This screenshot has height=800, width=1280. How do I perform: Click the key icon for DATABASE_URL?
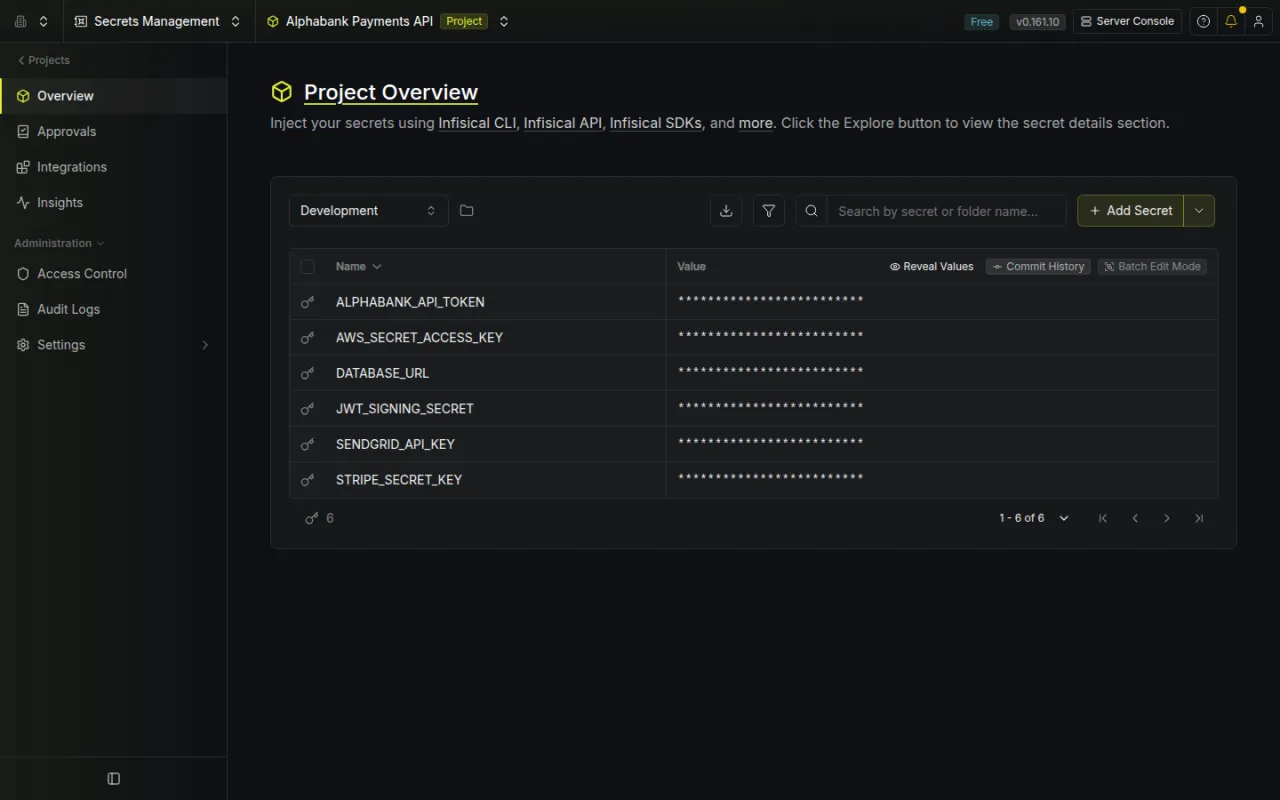[308, 373]
